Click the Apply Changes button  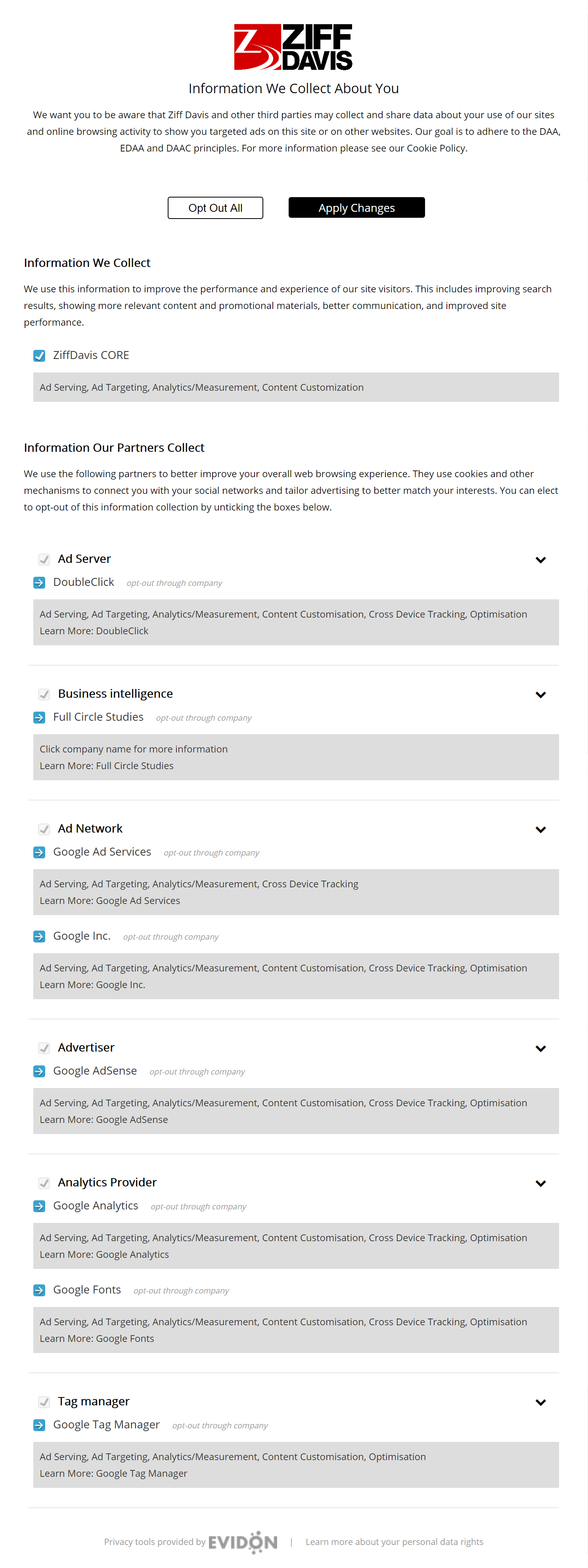[357, 207]
